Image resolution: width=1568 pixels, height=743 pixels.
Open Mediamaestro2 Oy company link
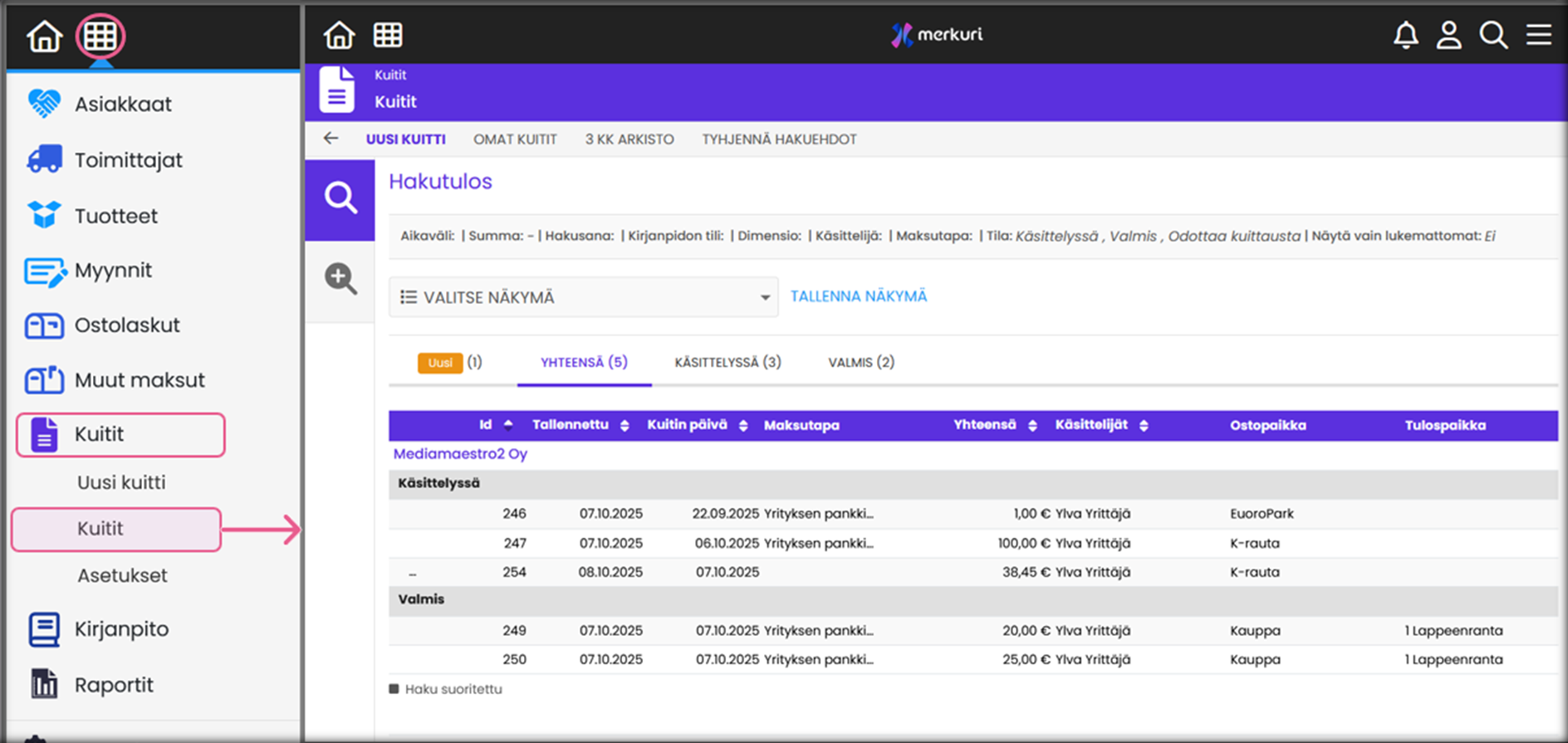point(460,454)
